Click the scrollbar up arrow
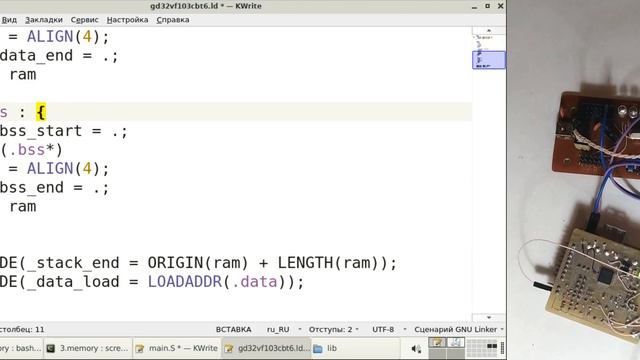The height and width of the screenshot is (360, 640). pos(489,31)
